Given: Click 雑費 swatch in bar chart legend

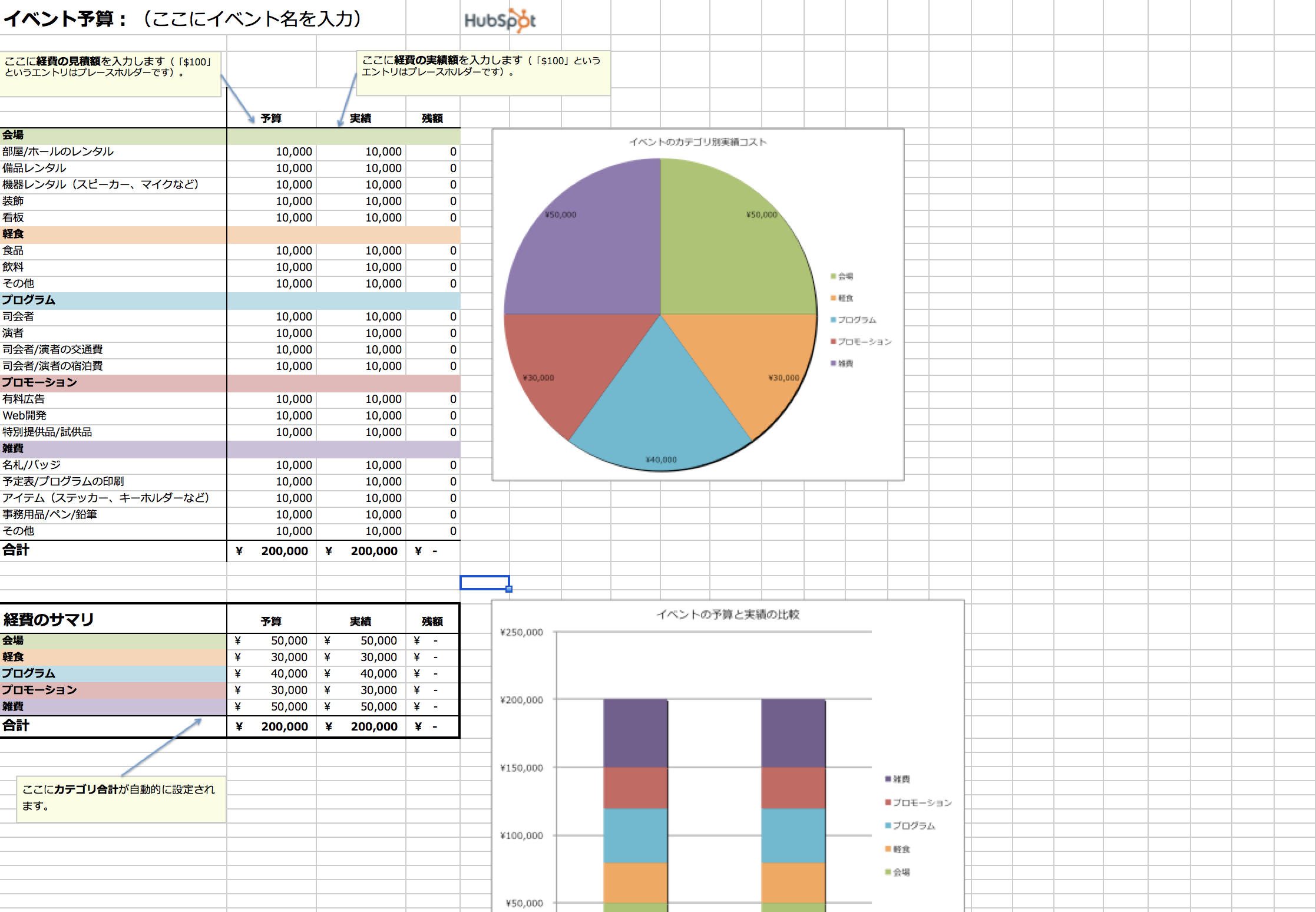Looking at the screenshot, I should 888,779.
